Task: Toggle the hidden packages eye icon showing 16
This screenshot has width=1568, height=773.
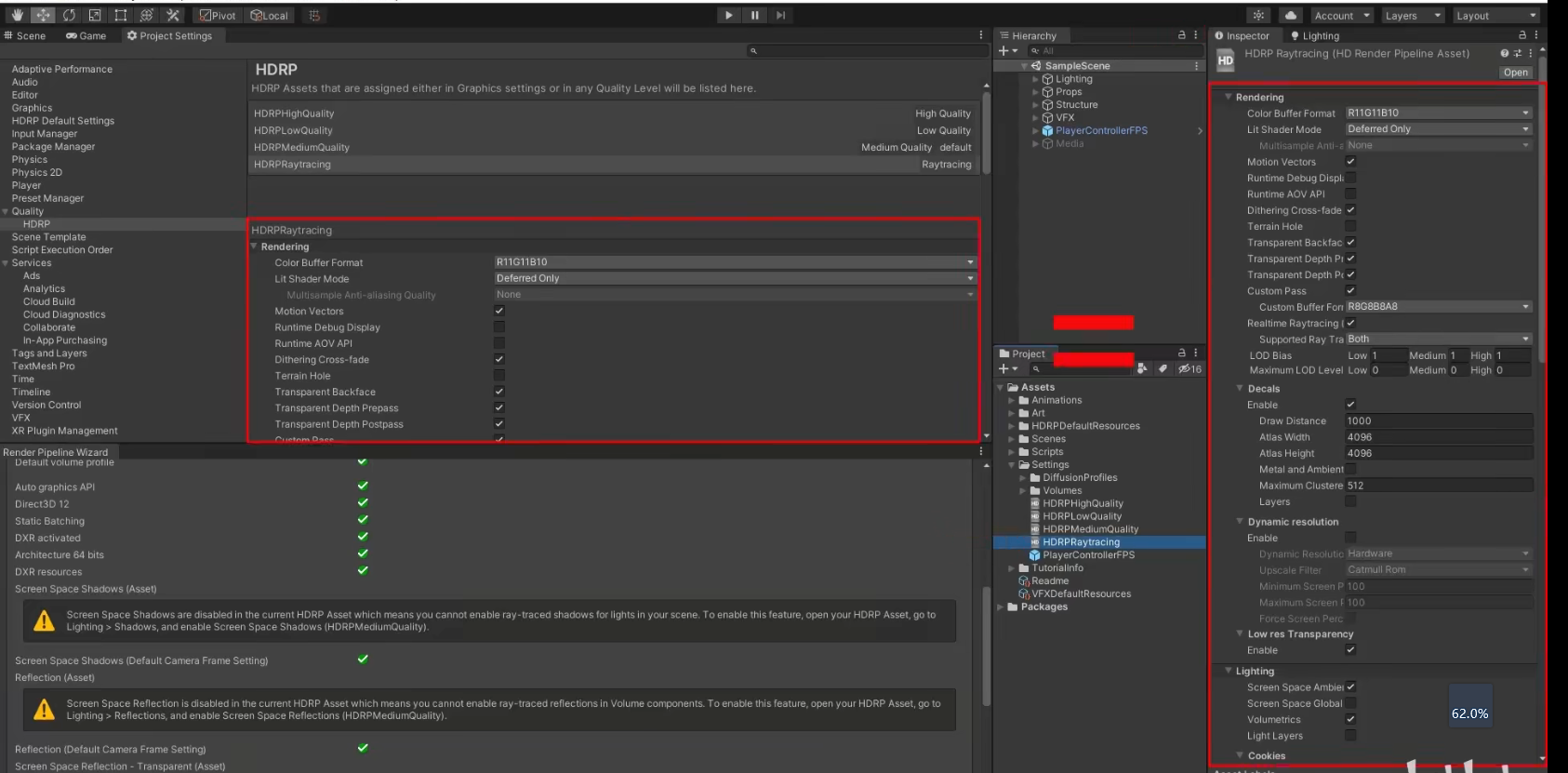Action: point(1189,368)
